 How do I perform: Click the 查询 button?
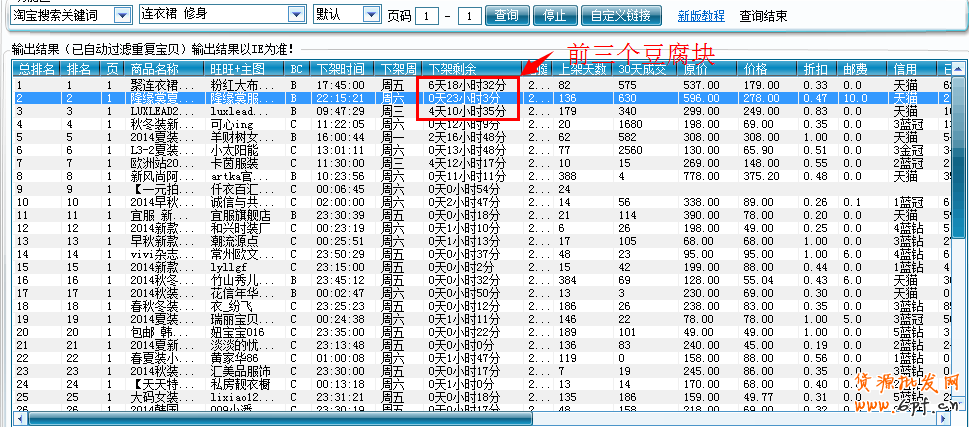click(507, 15)
